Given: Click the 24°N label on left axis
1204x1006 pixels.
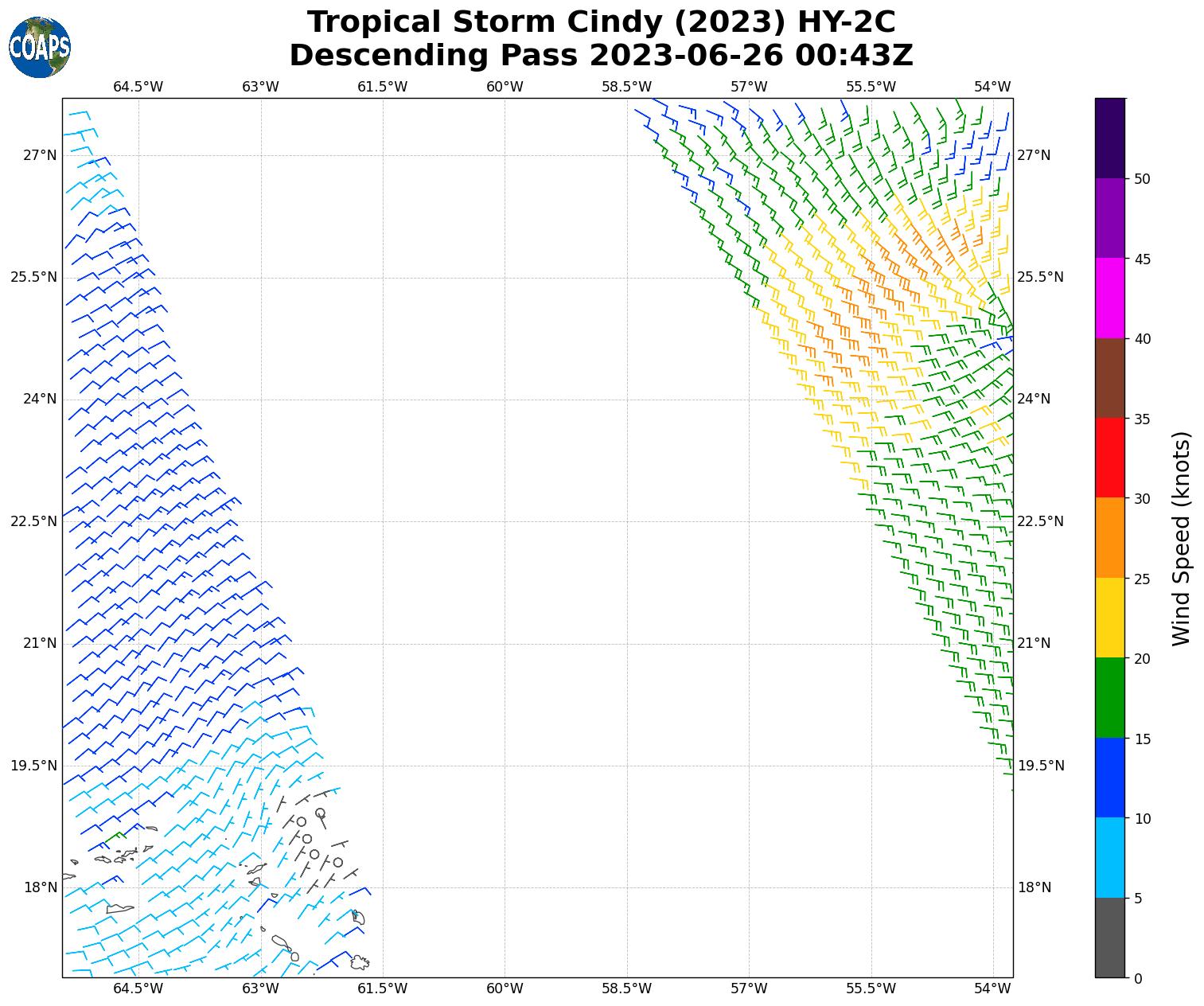Looking at the screenshot, I should 39,399.
